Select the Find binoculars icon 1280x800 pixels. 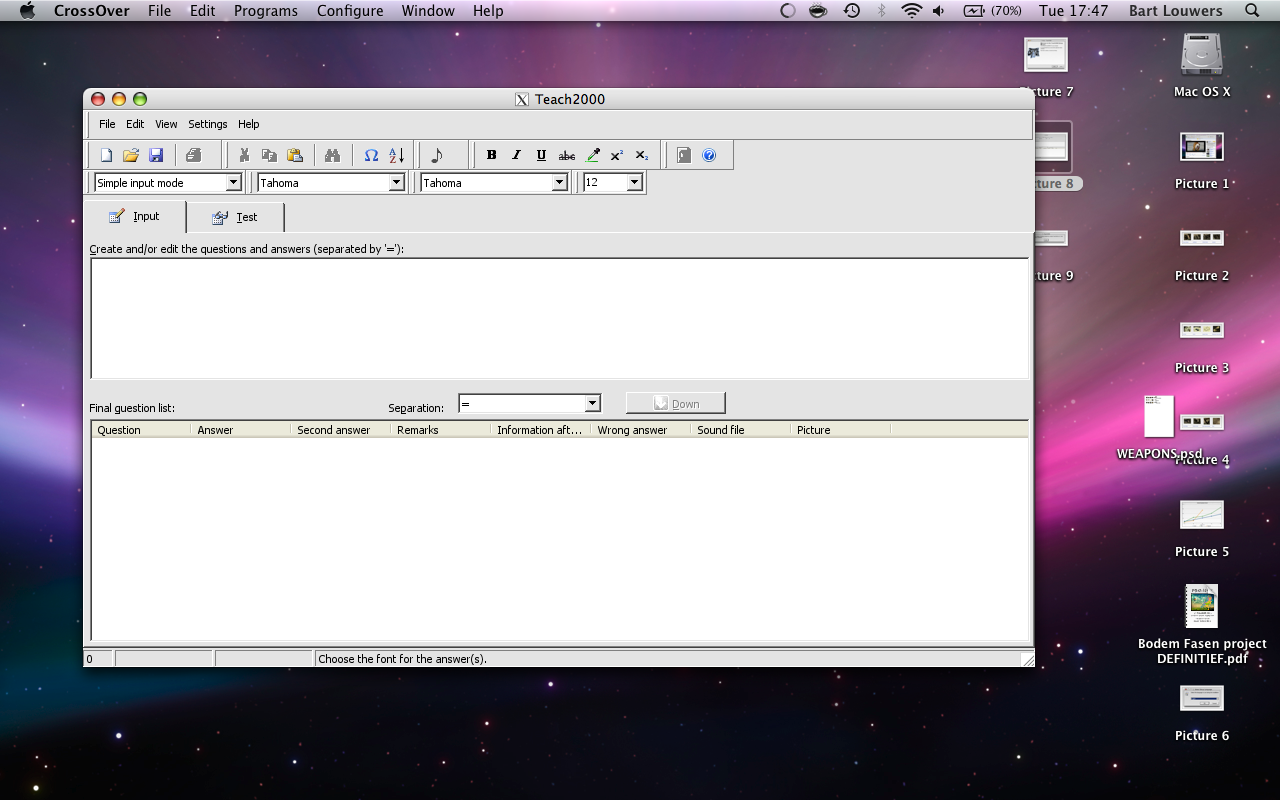[333, 154]
